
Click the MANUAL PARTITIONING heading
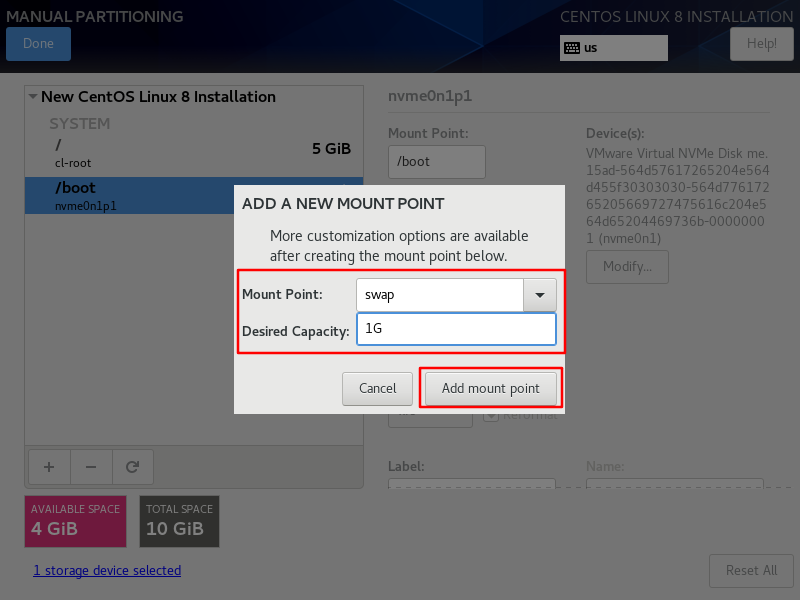coord(94,16)
